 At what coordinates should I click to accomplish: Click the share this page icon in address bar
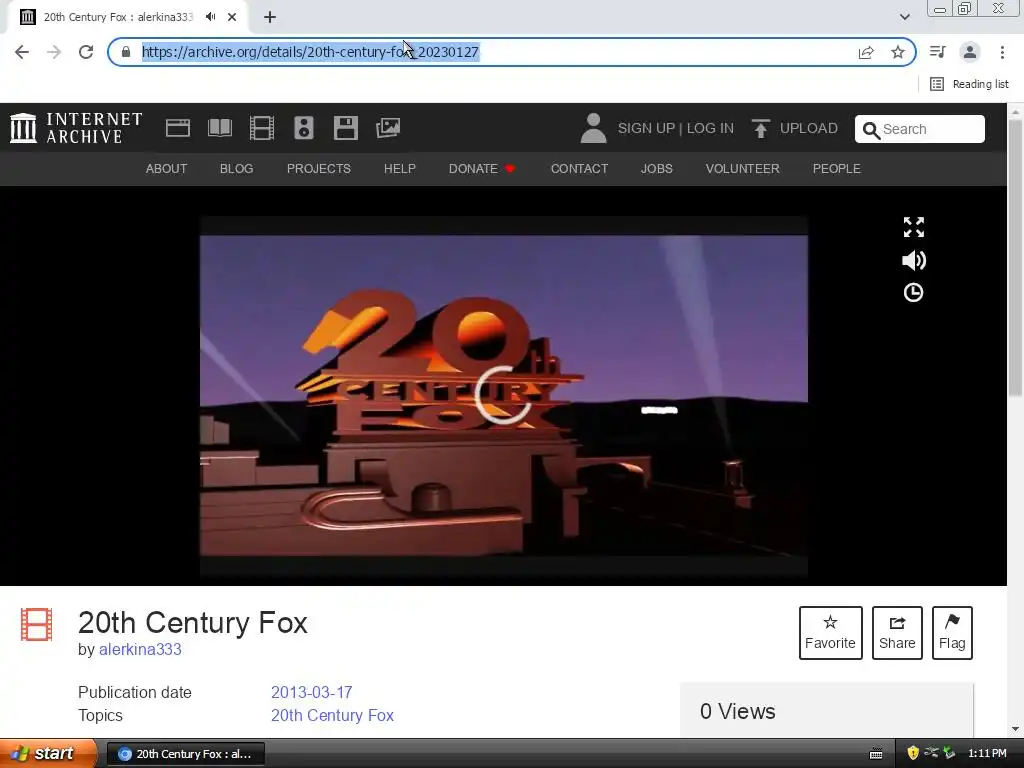[866, 52]
